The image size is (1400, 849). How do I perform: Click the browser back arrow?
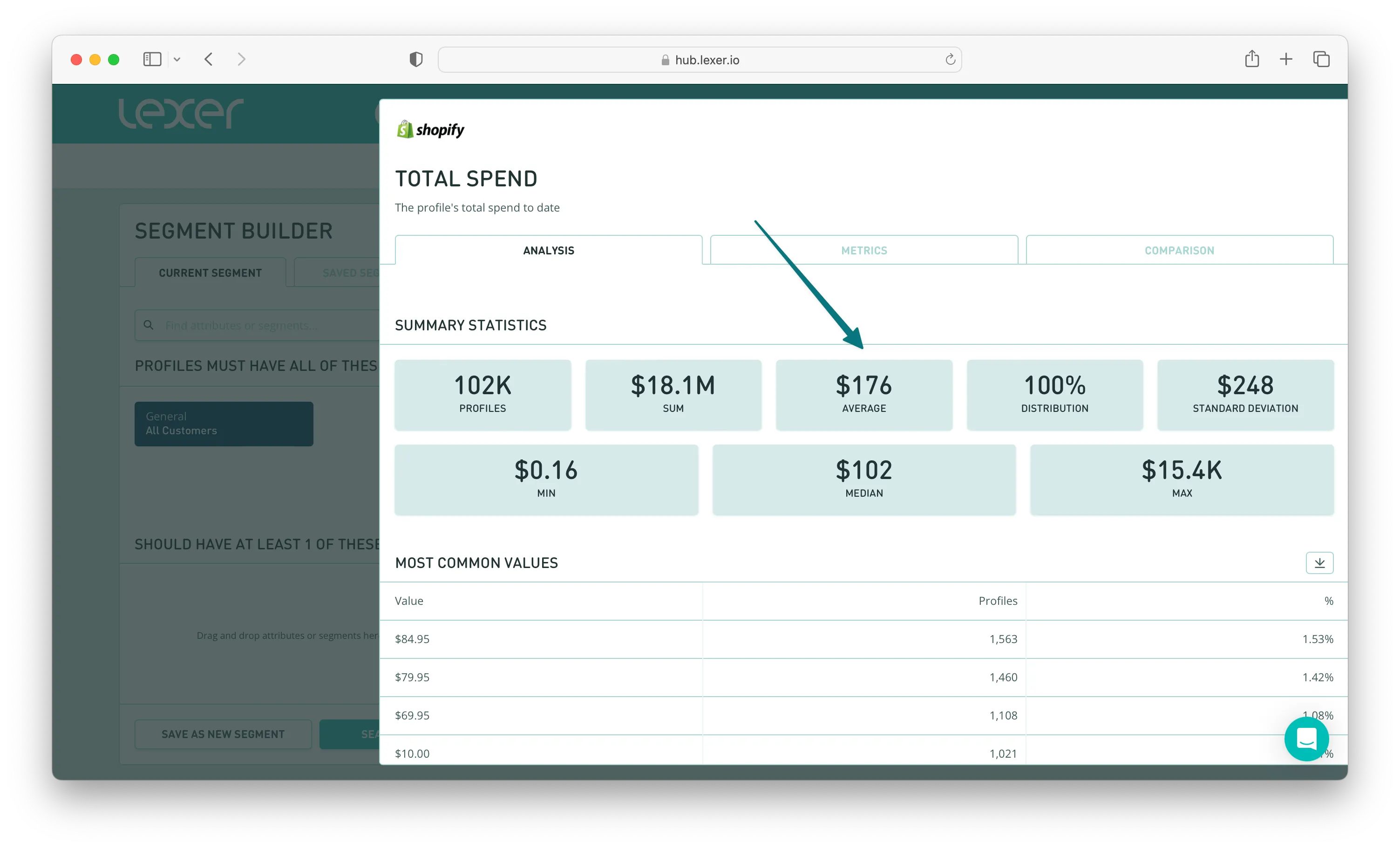[x=209, y=59]
